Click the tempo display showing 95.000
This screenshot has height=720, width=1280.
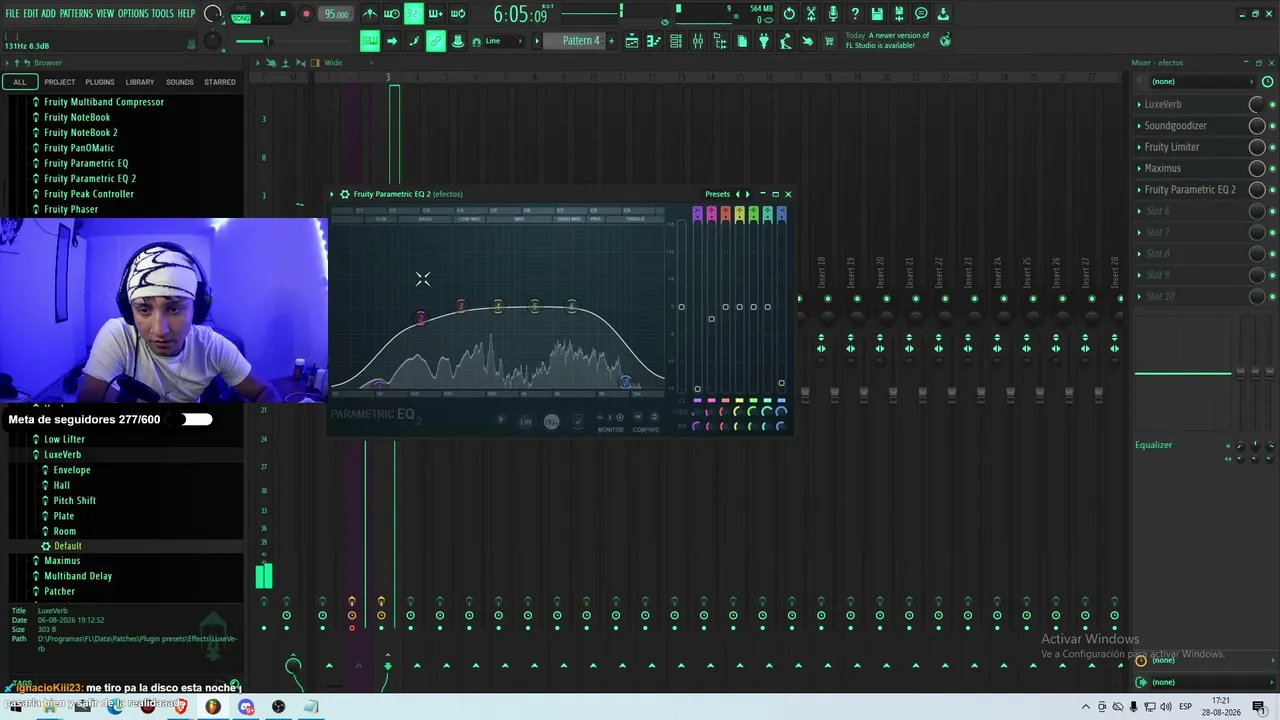click(336, 14)
